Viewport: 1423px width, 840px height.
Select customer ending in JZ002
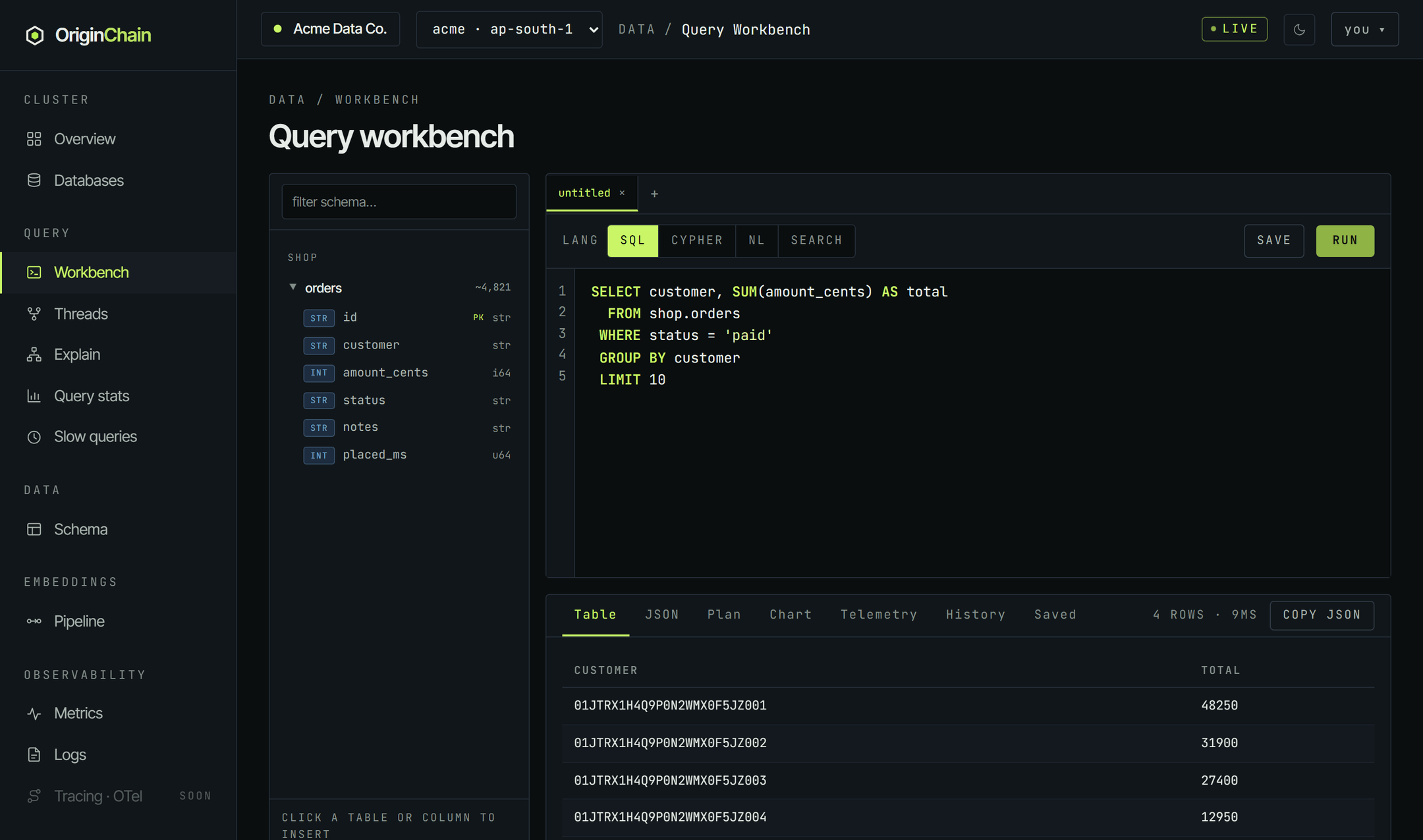[x=670, y=743]
